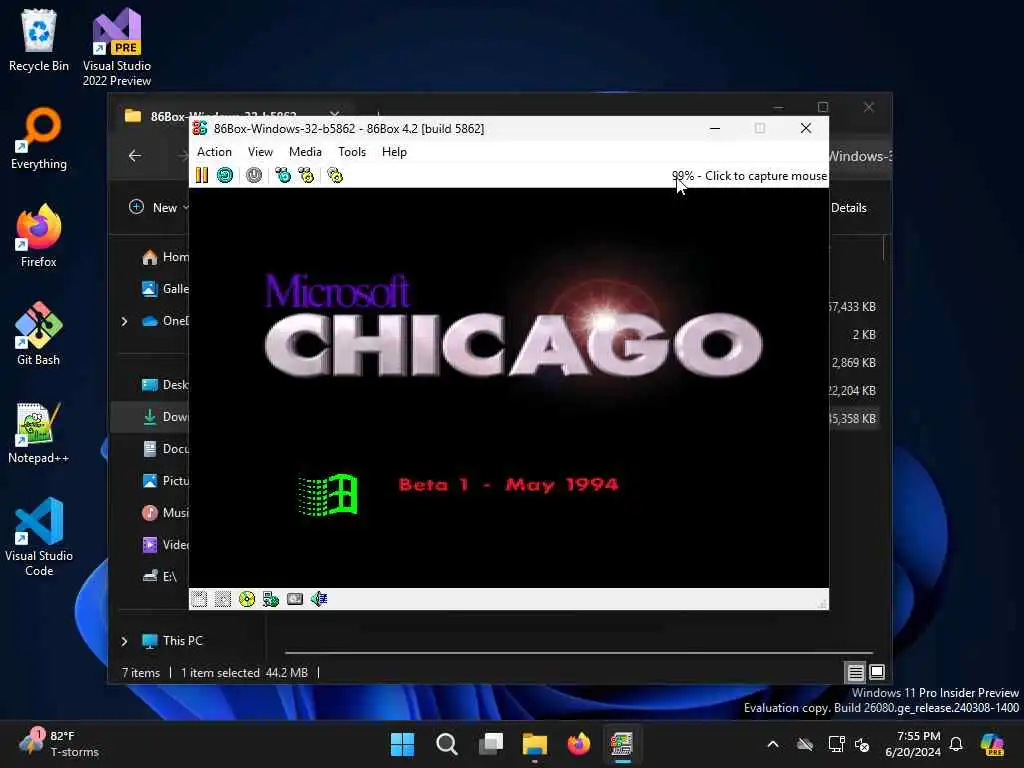
Task: Open the clock showing 7:55 PM
Action: pos(913,744)
